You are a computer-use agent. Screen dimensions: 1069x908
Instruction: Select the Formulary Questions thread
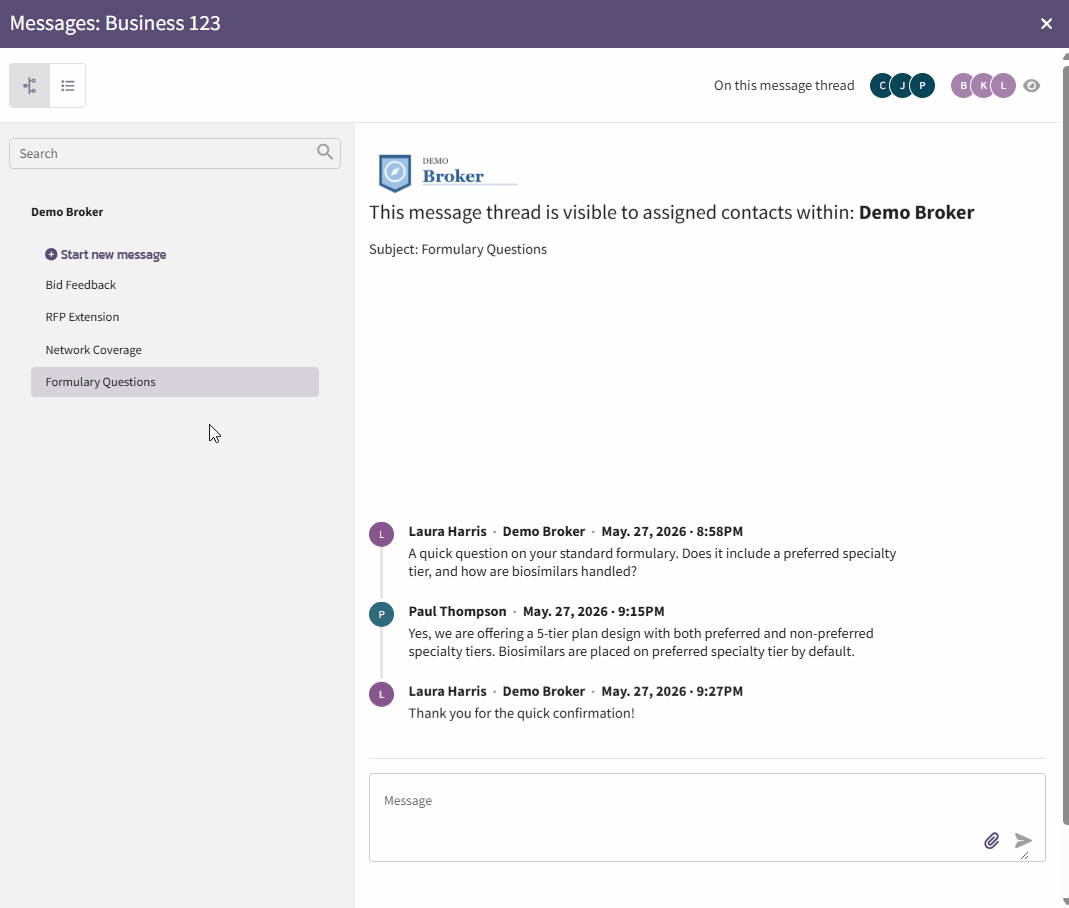(175, 382)
